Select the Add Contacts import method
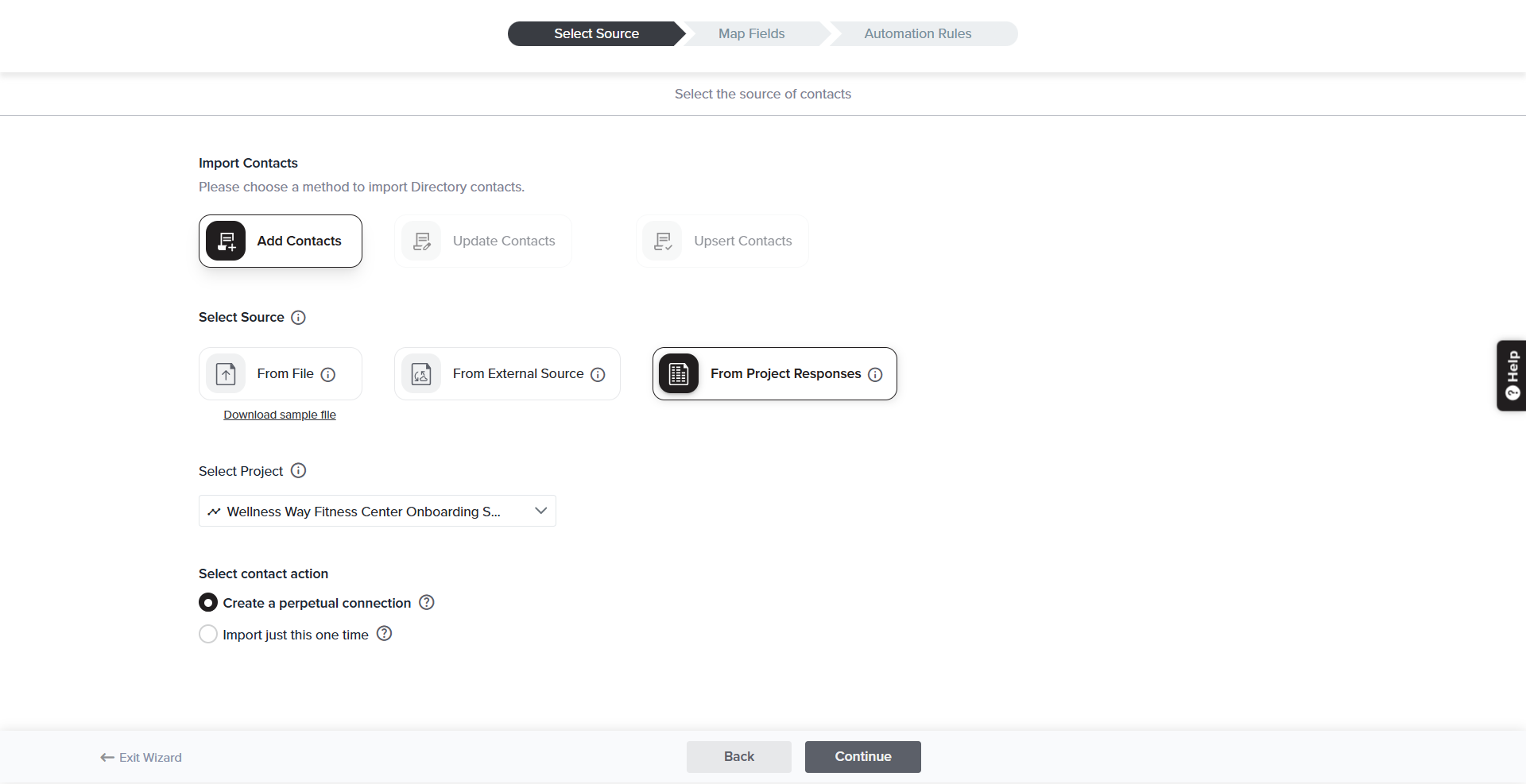The image size is (1526, 784). [x=281, y=241]
